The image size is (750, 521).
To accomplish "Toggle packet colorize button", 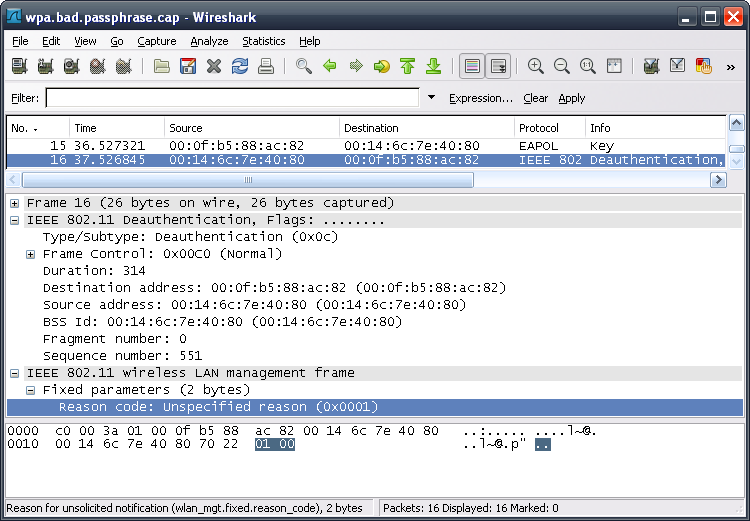I will tap(471, 67).
